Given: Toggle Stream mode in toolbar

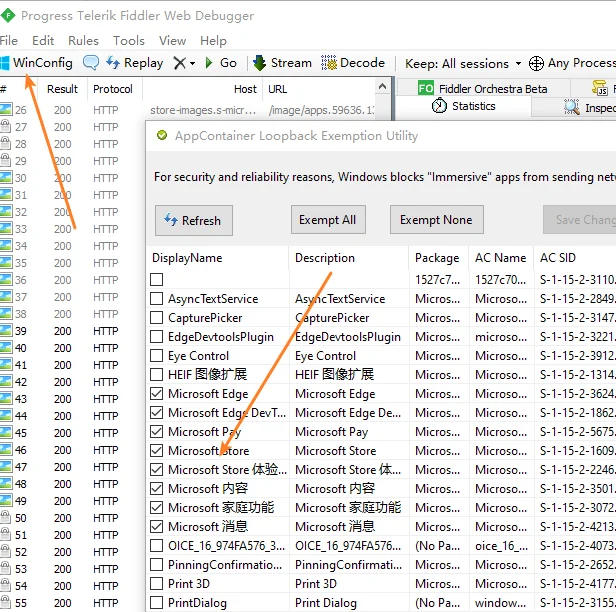Looking at the screenshot, I should (282, 63).
